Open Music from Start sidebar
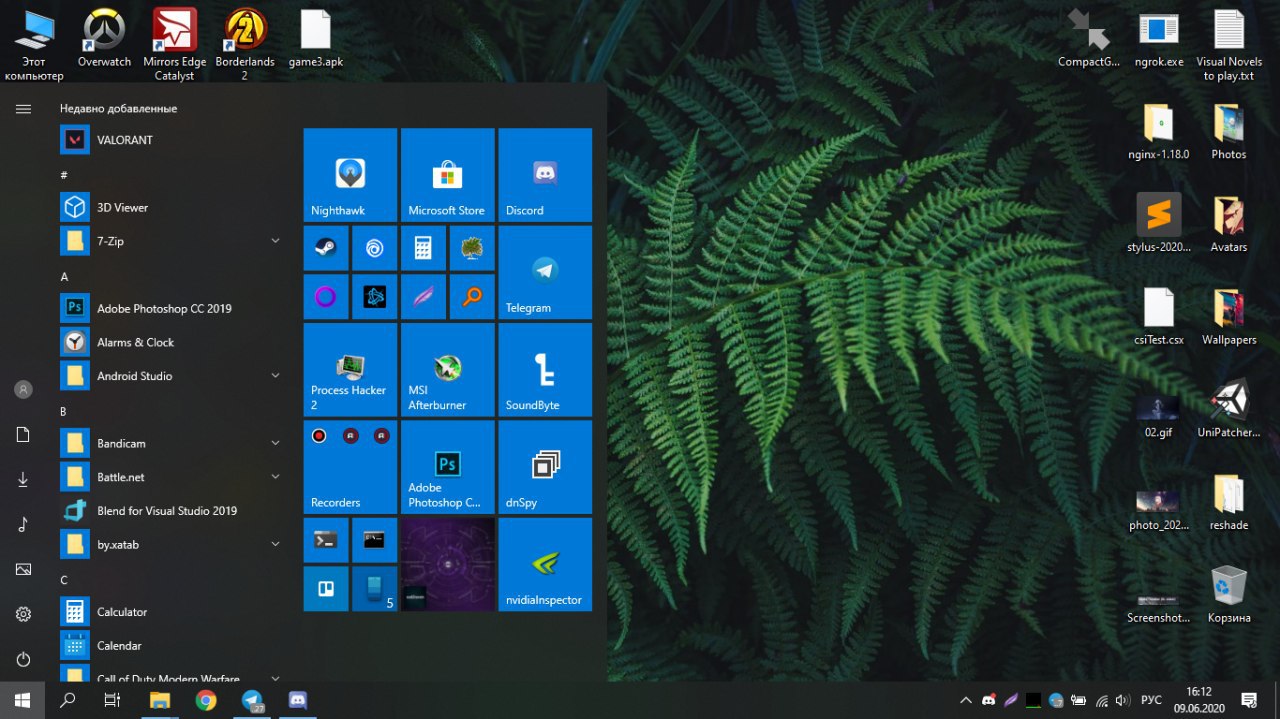The image size is (1280, 719). pyautogui.click(x=23, y=524)
